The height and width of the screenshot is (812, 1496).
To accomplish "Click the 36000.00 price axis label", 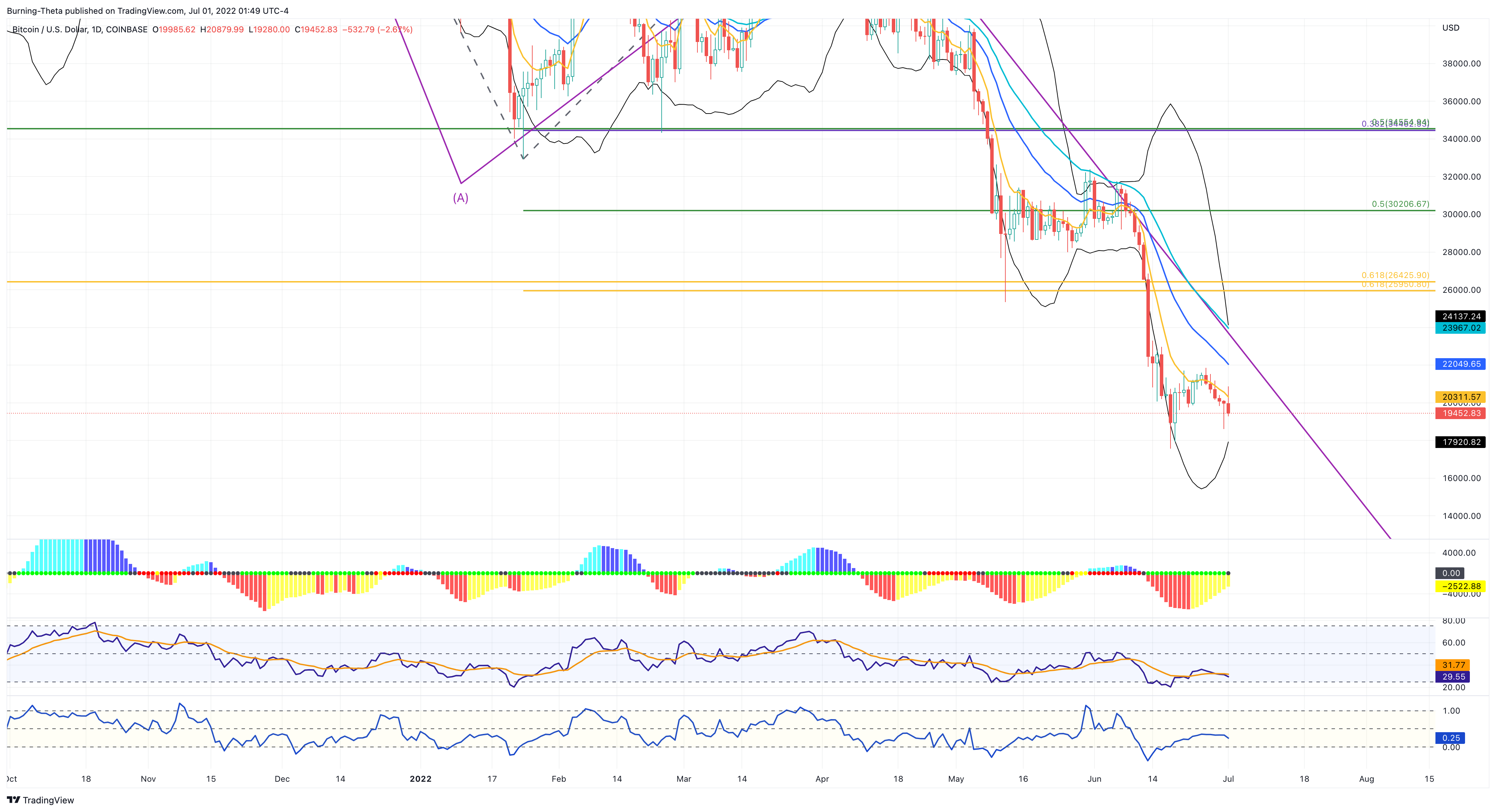I will 1461,101.
